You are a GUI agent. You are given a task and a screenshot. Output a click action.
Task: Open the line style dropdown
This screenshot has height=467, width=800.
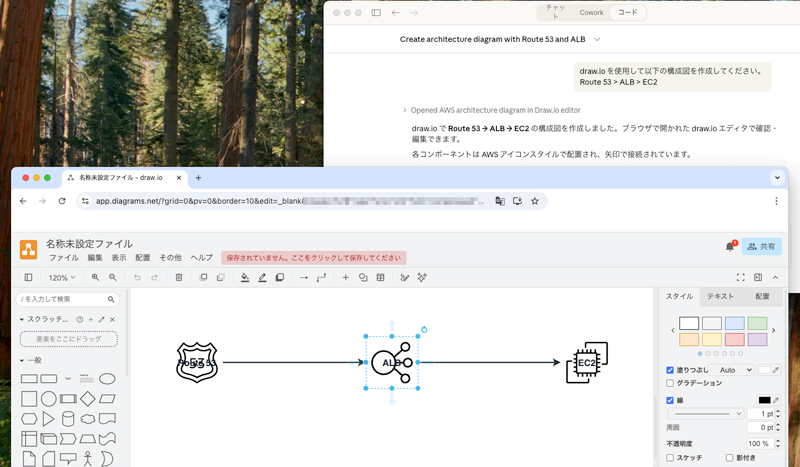click(x=706, y=413)
